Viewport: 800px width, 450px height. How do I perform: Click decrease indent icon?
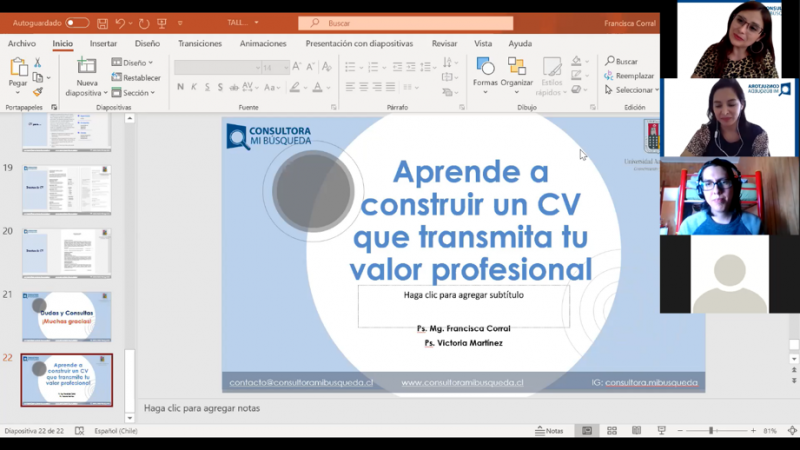[397, 67]
